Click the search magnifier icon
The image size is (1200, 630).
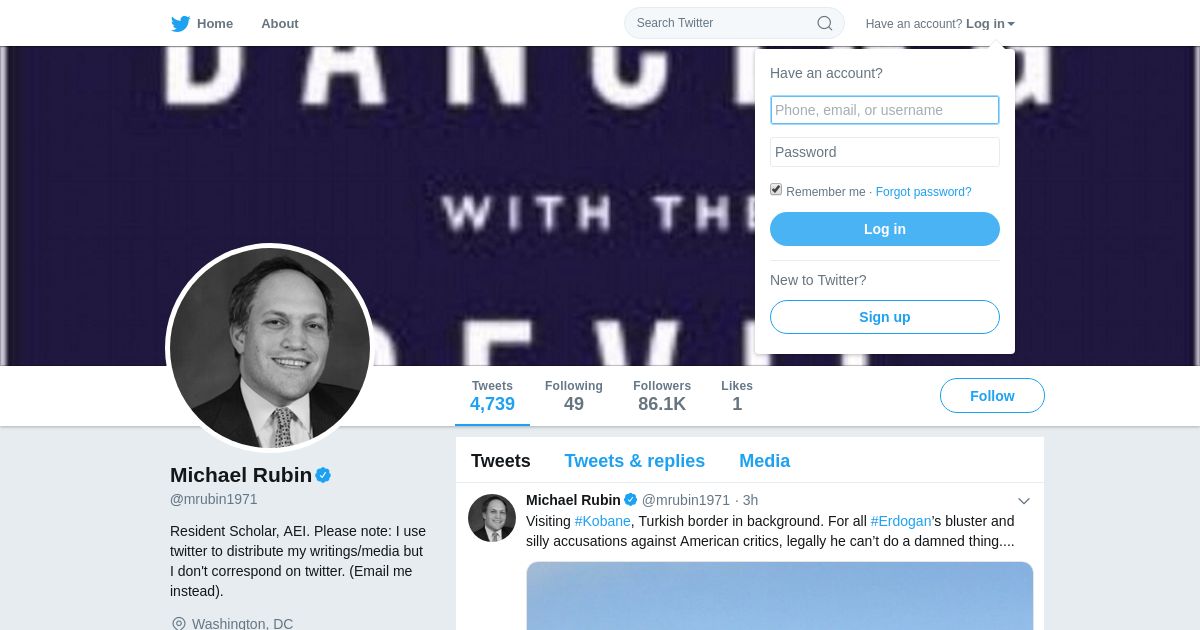pyautogui.click(x=825, y=23)
